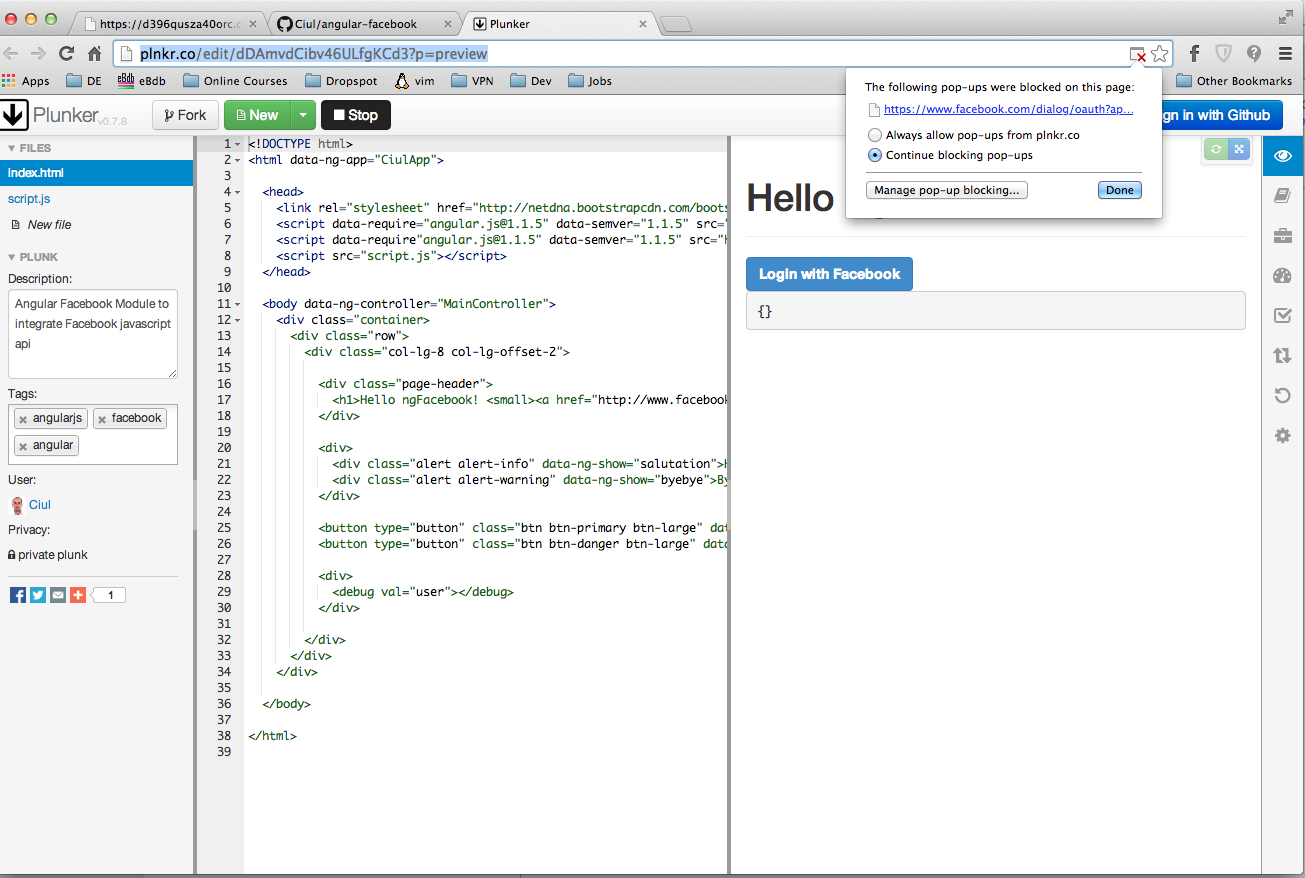
Task: Click the green New button
Action: tap(258, 115)
